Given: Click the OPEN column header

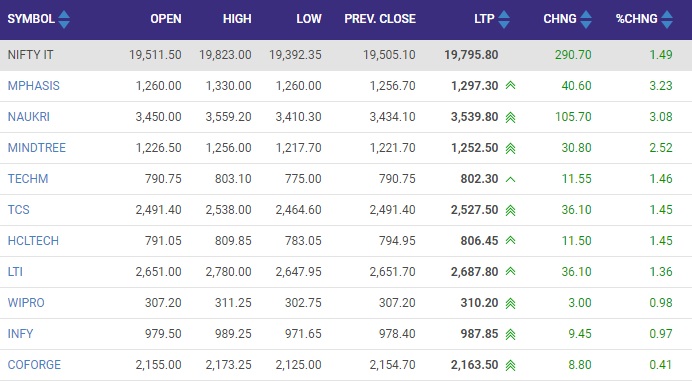Looking at the screenshot, I should pos(166,19).
